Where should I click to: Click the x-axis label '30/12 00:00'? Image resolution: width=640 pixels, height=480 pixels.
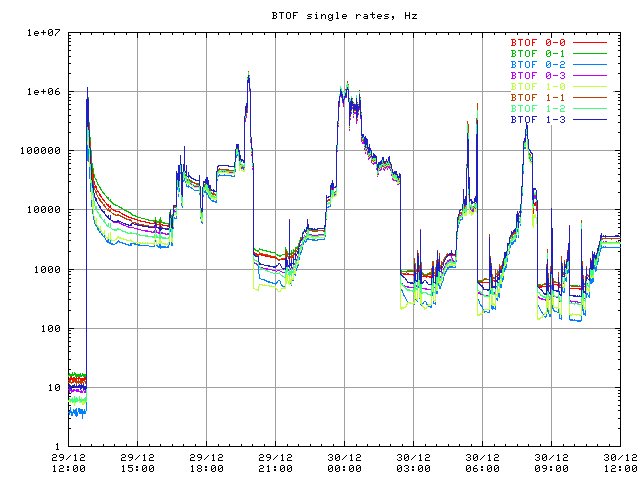(x=344, y=463)
